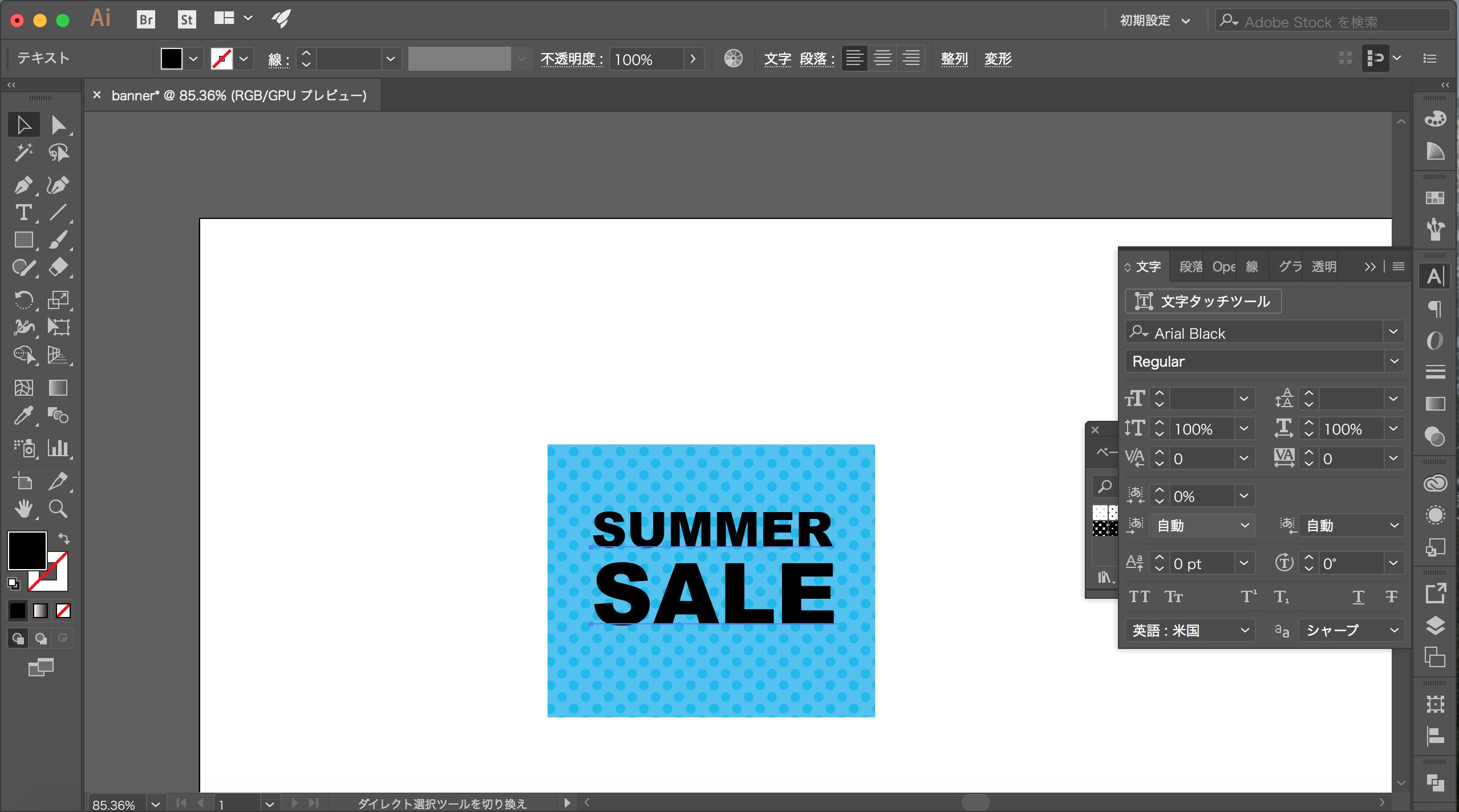Select the Direct Selection tool
The image size is (1459, 812).
pos(58,125)
